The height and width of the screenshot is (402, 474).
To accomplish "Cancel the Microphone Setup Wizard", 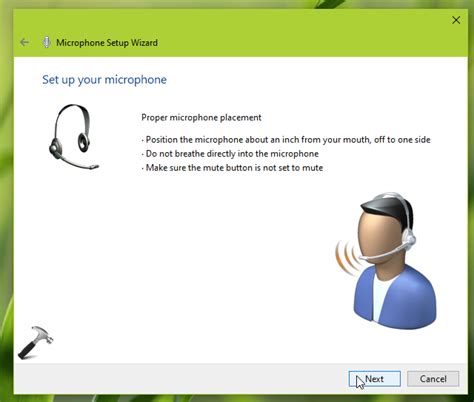I will [433, 379].
